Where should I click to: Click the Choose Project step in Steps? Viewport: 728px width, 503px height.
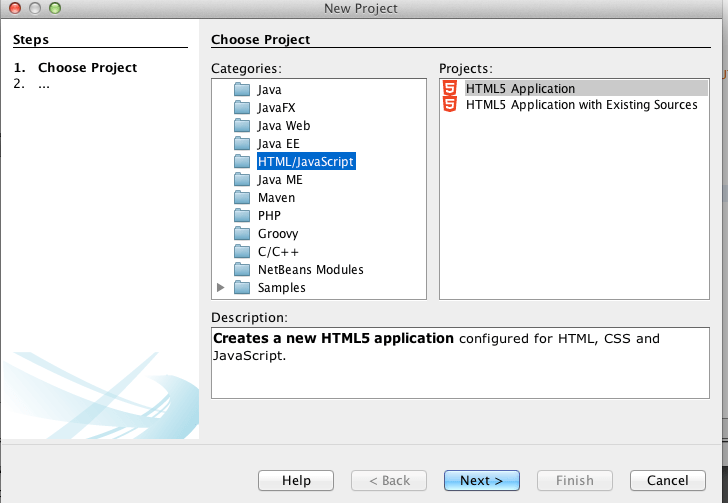pyautogui.click(x=87, y=68)
